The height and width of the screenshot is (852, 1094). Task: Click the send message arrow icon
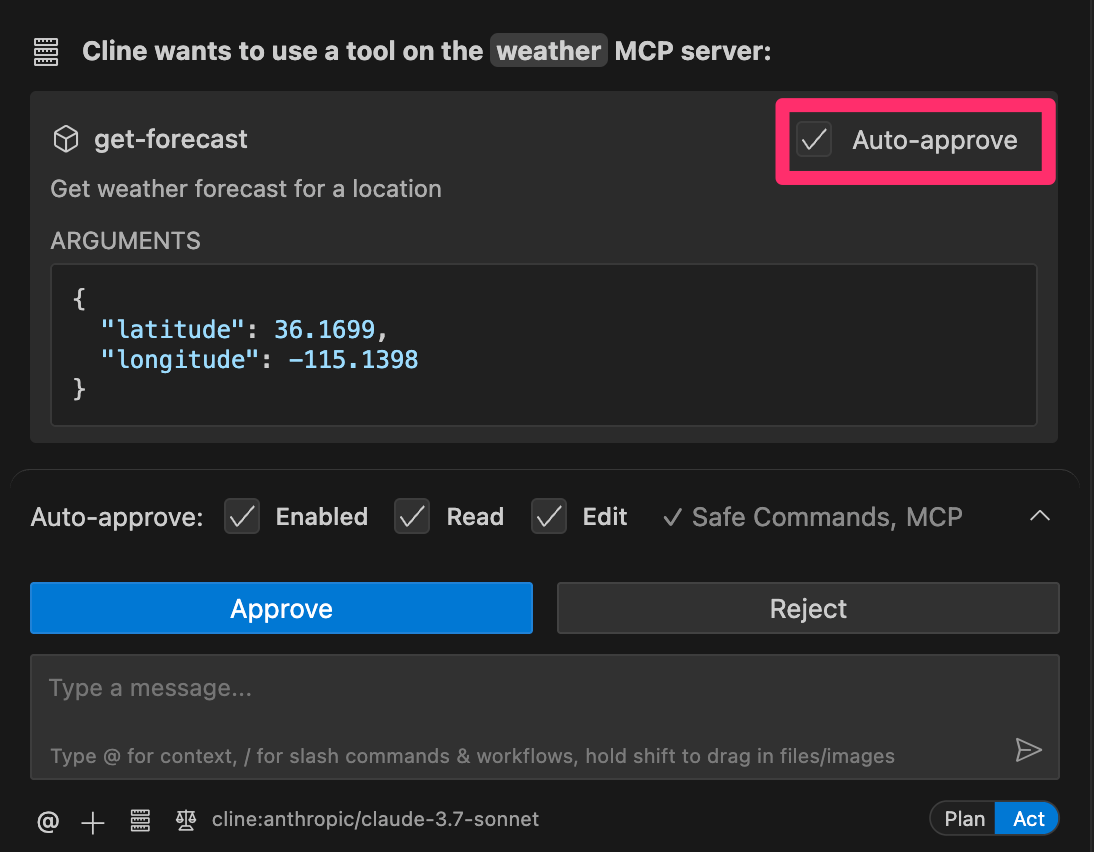[1029, 750]
